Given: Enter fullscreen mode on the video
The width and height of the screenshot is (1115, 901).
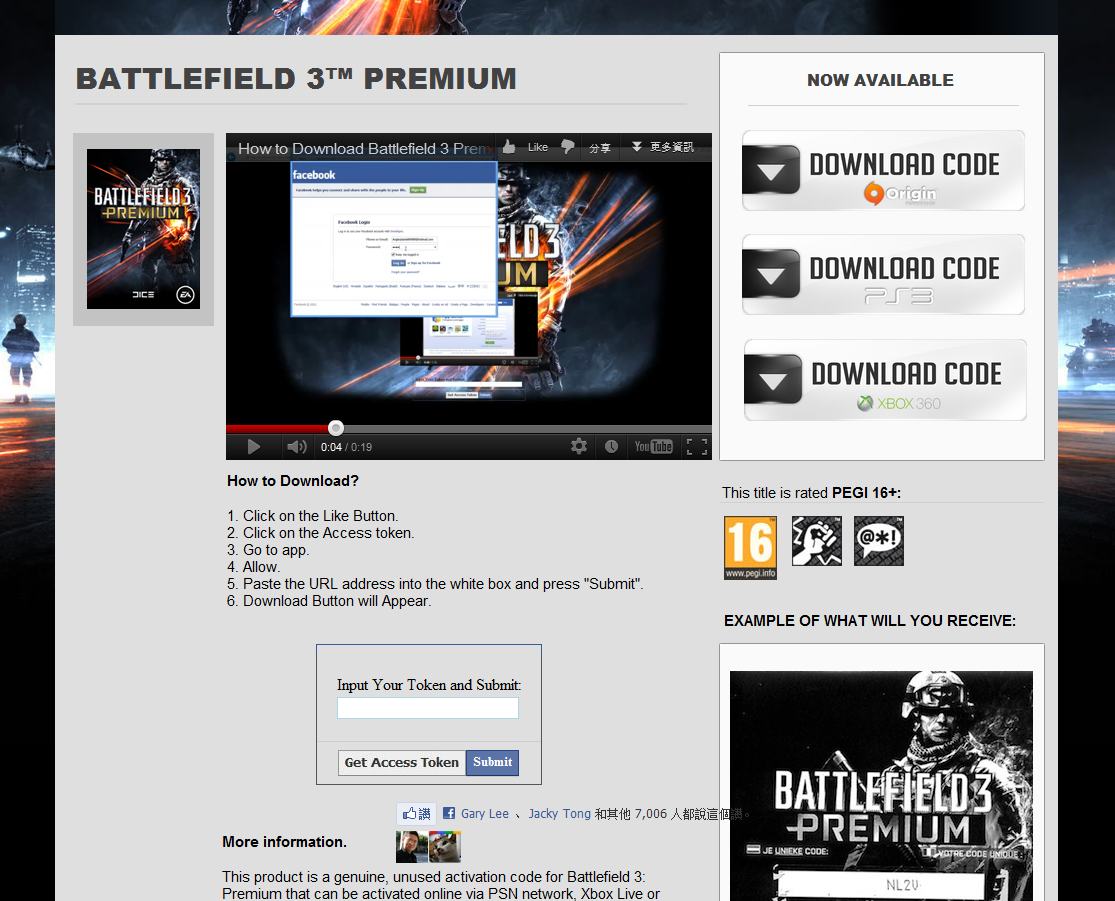Looking at the screenshot, I should (x=697, y=446).
